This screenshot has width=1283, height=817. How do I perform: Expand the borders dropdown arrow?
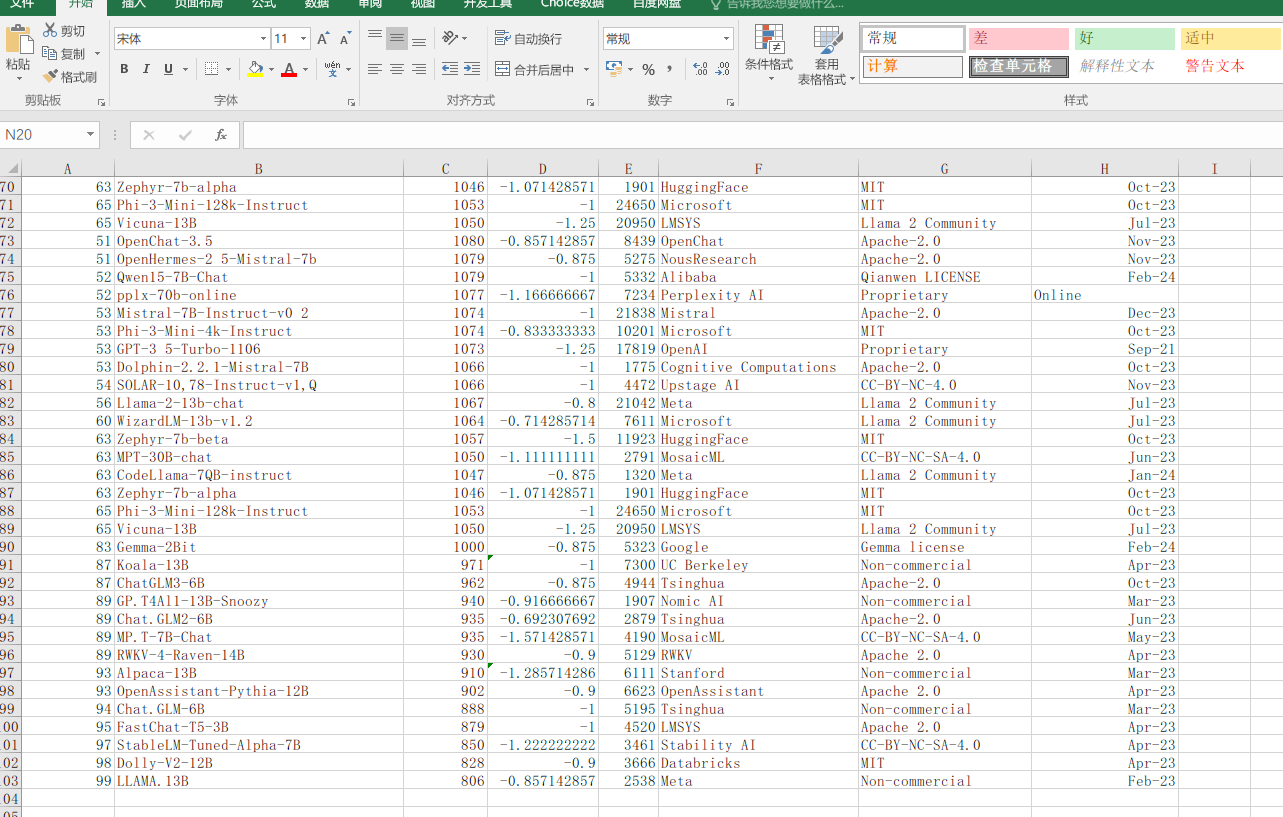pos(229,69)
